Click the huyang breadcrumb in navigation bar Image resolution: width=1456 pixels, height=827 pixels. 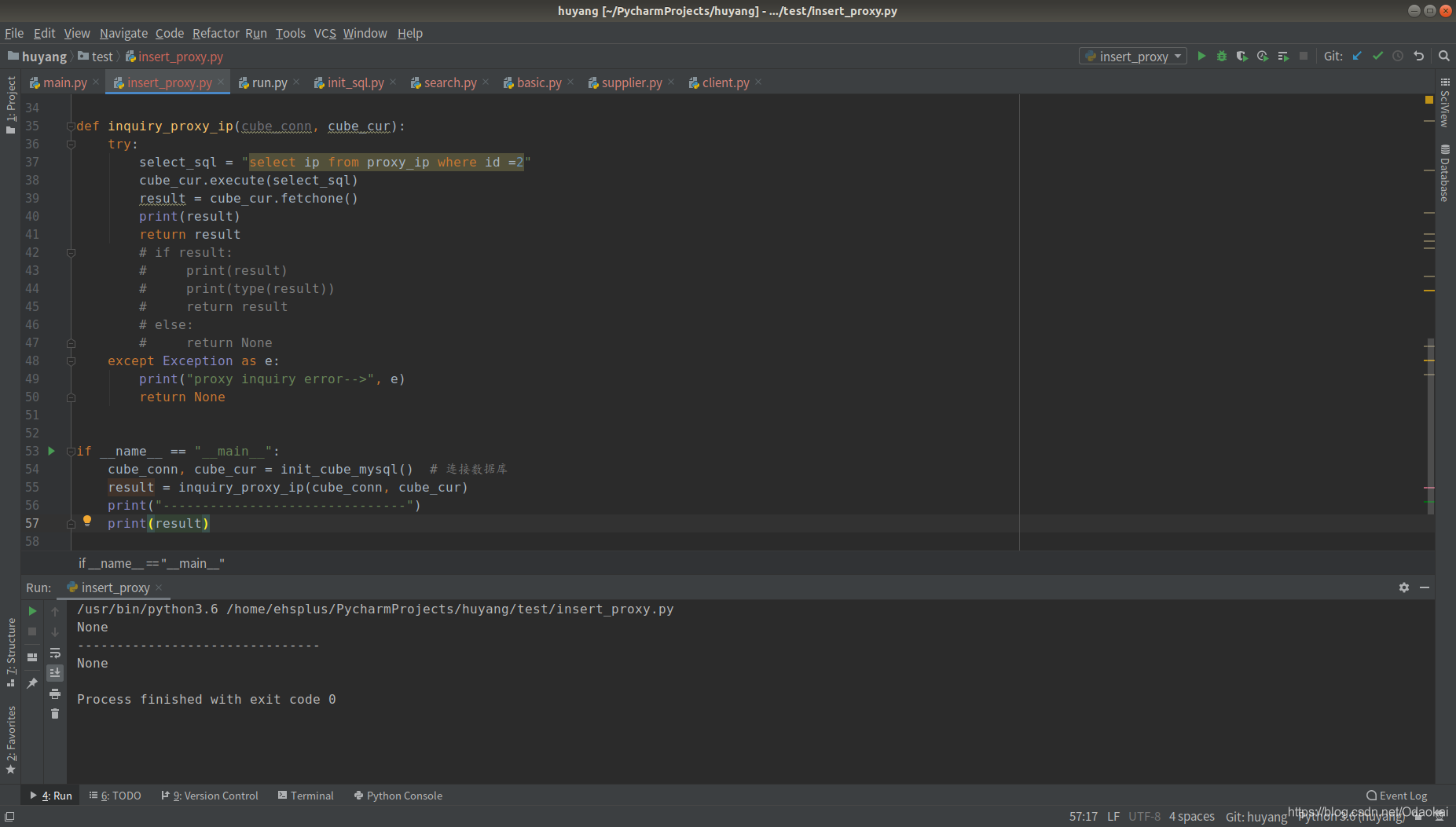[38, 57]
